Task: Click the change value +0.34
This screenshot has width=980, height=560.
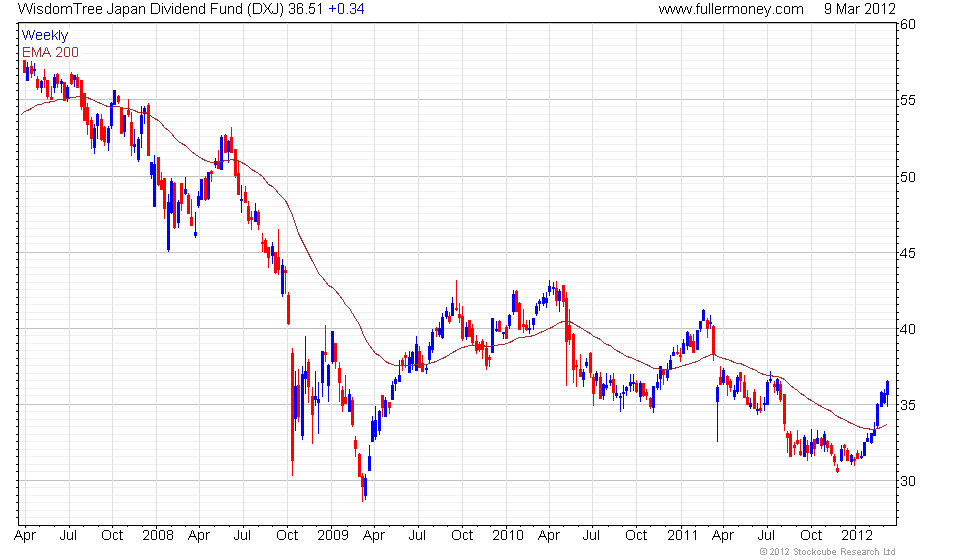Action: 346,9
